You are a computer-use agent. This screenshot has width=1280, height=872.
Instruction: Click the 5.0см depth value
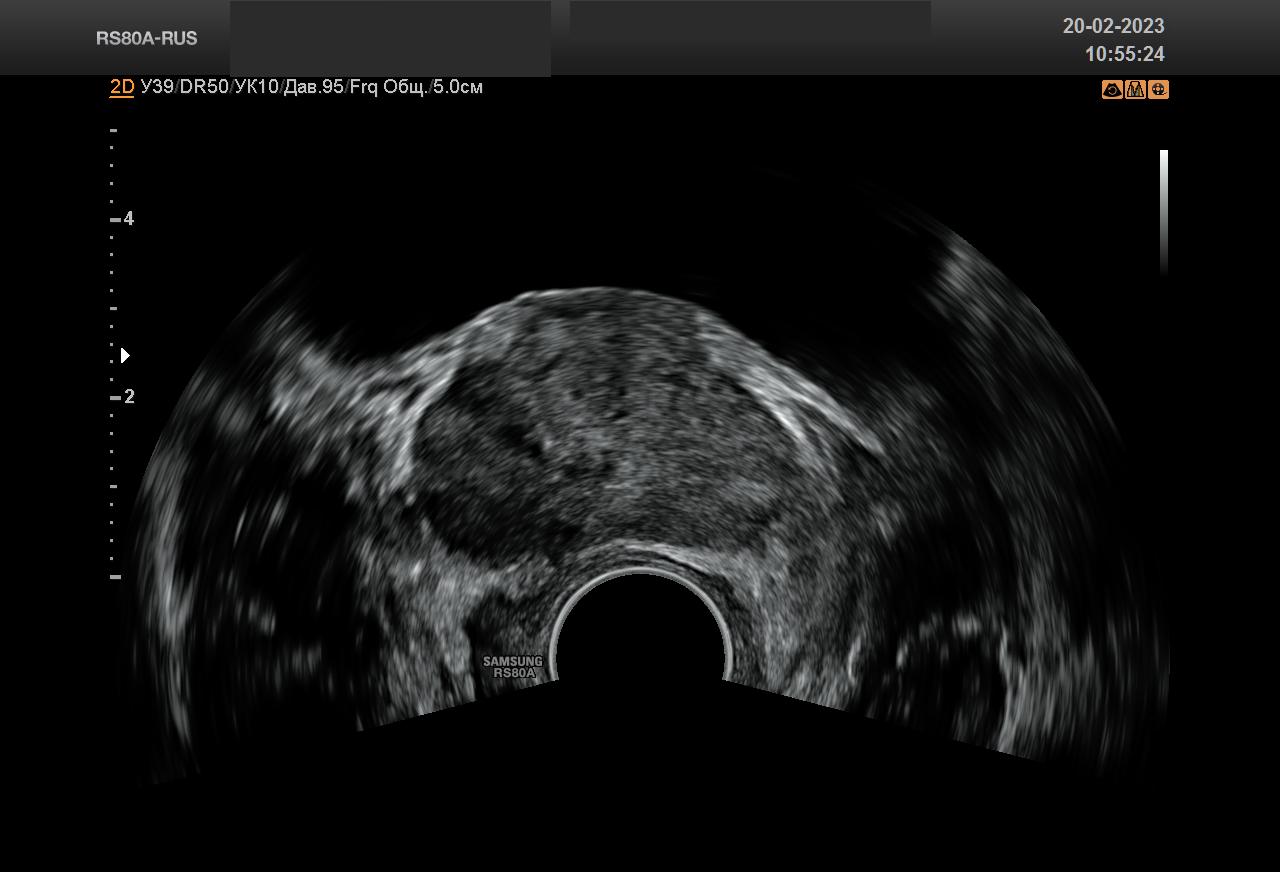coord(458,87)
